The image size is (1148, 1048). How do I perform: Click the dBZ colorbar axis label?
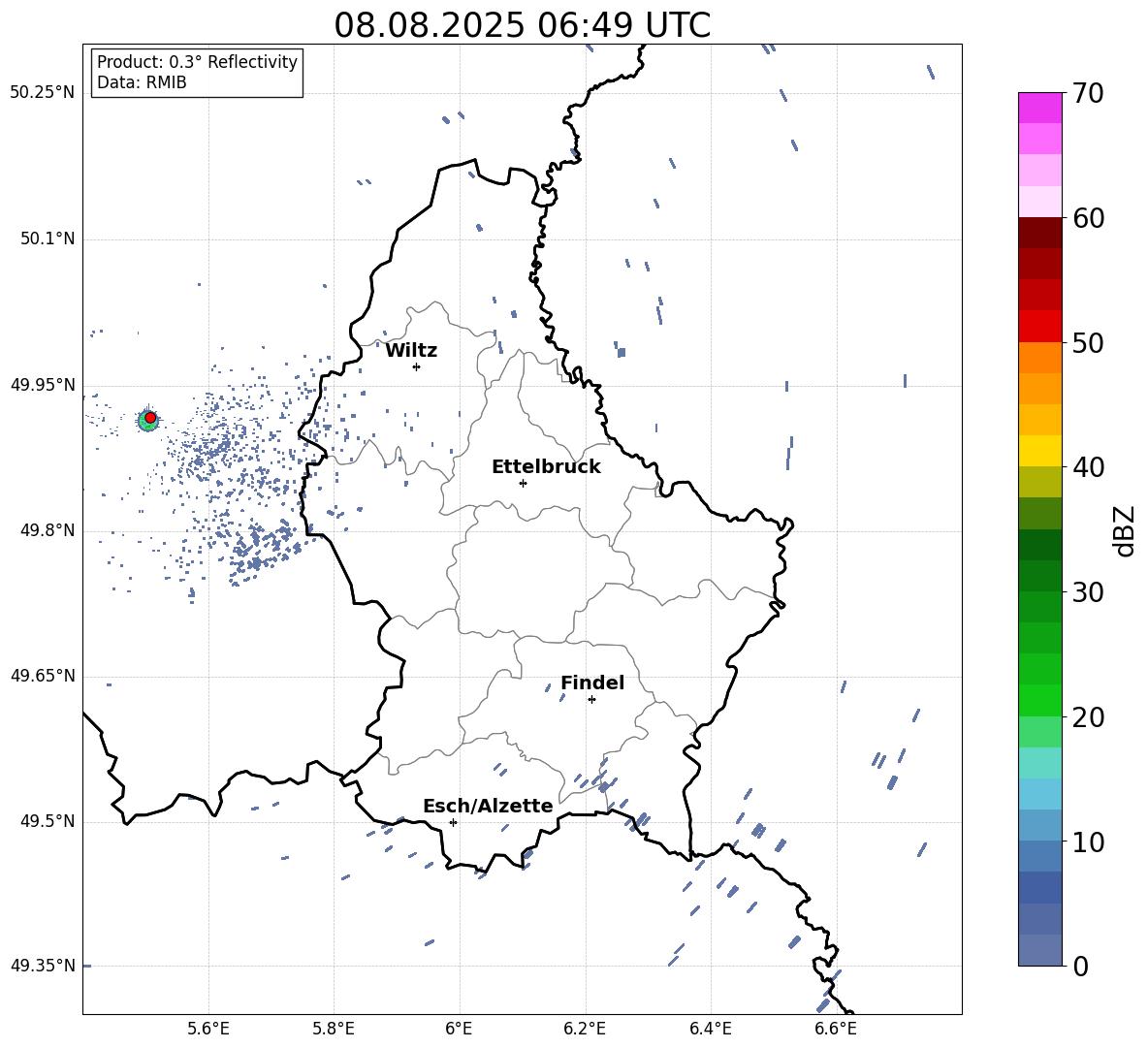(1126, 531)
